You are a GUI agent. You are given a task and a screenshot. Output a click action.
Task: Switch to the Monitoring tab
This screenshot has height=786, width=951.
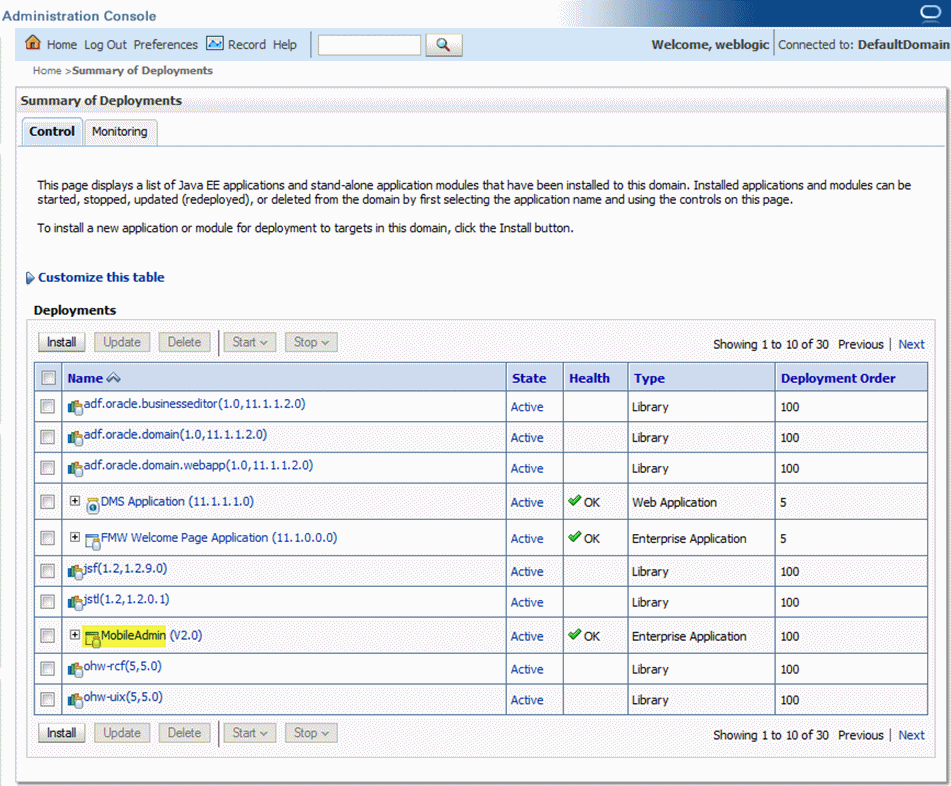coord(120,132)
